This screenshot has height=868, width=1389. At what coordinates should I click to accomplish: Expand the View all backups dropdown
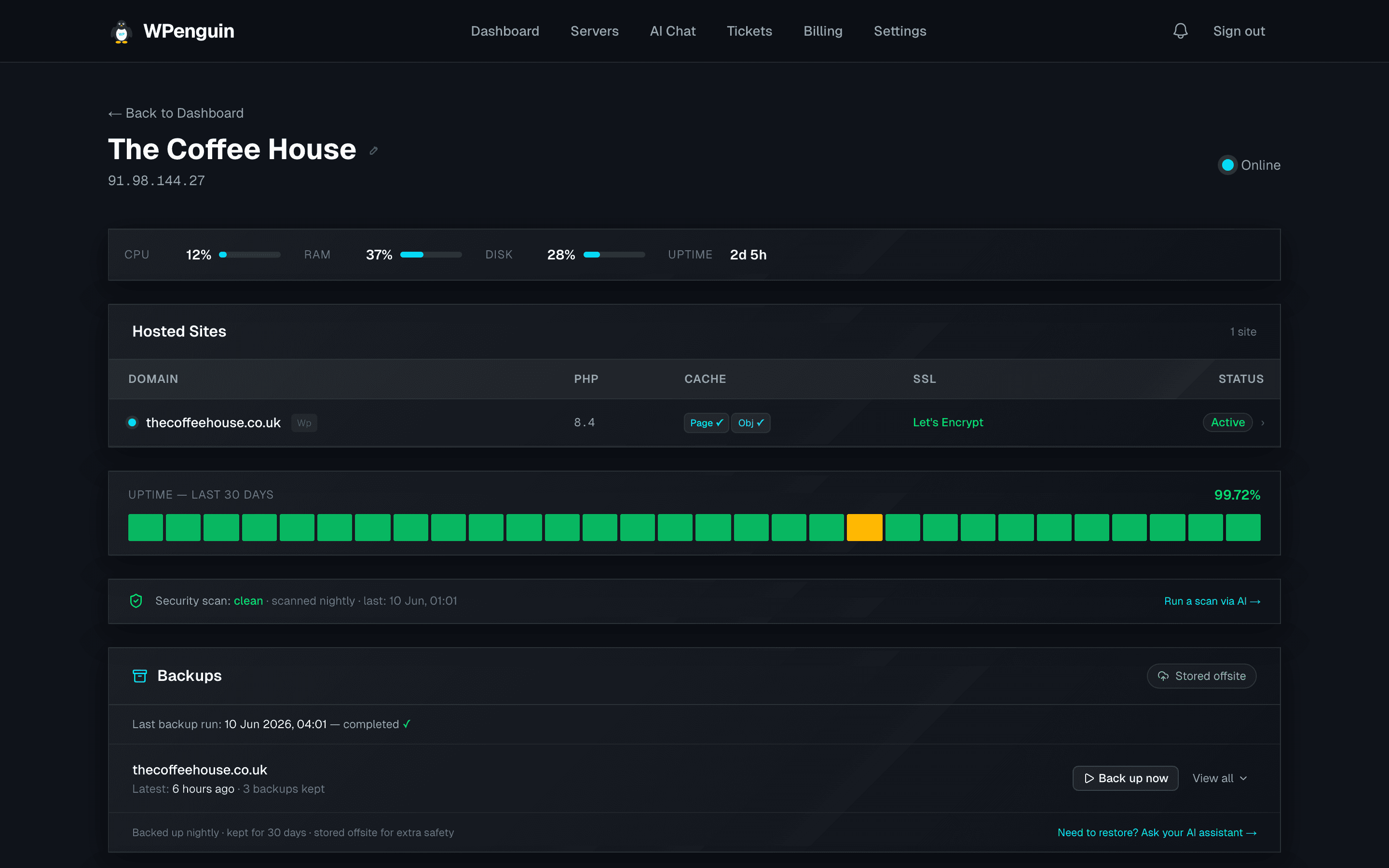(x=1219, y=778)
